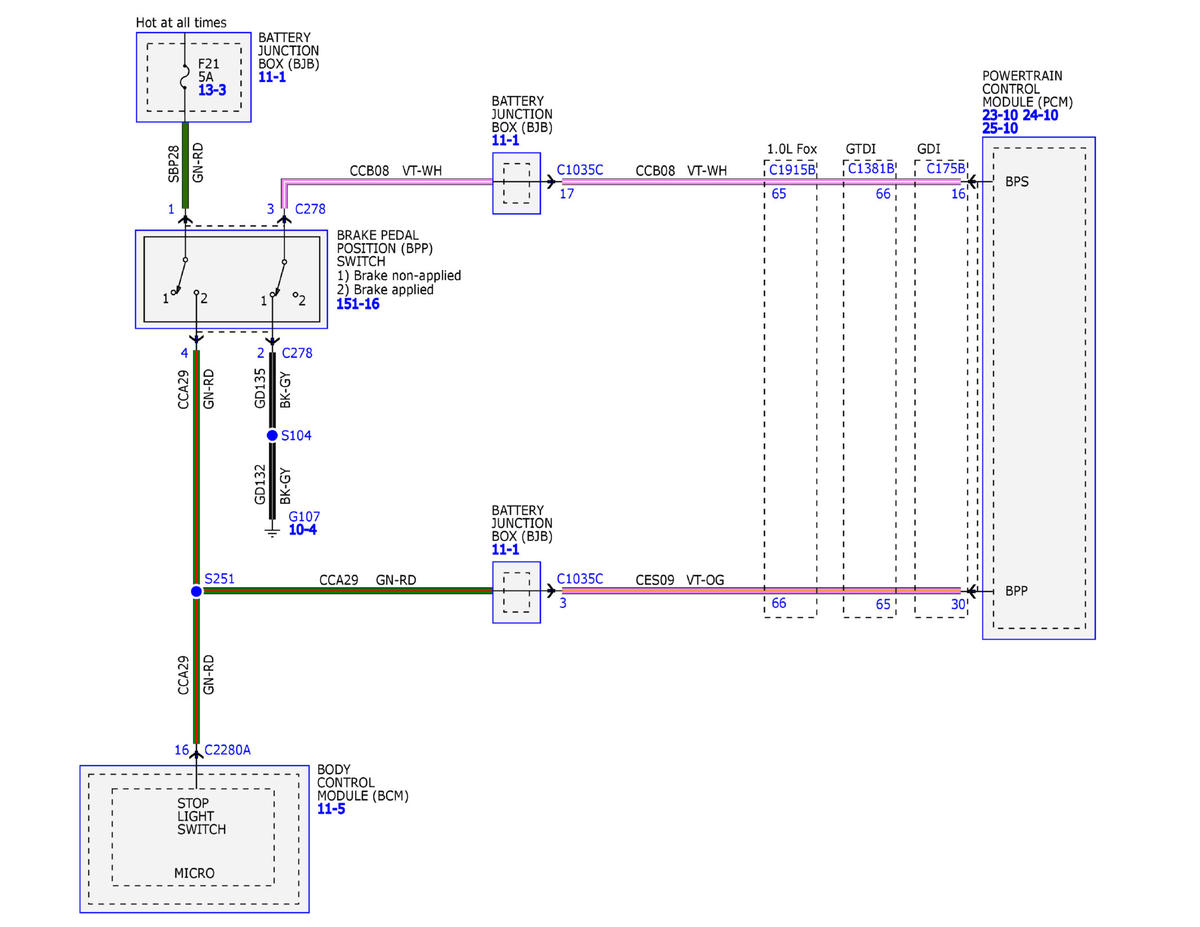Viewport: 1200px width, 927px height.
Task: Click the F21 5A fuse symbol
Action: pyautogui.click(x=184, y=75)
